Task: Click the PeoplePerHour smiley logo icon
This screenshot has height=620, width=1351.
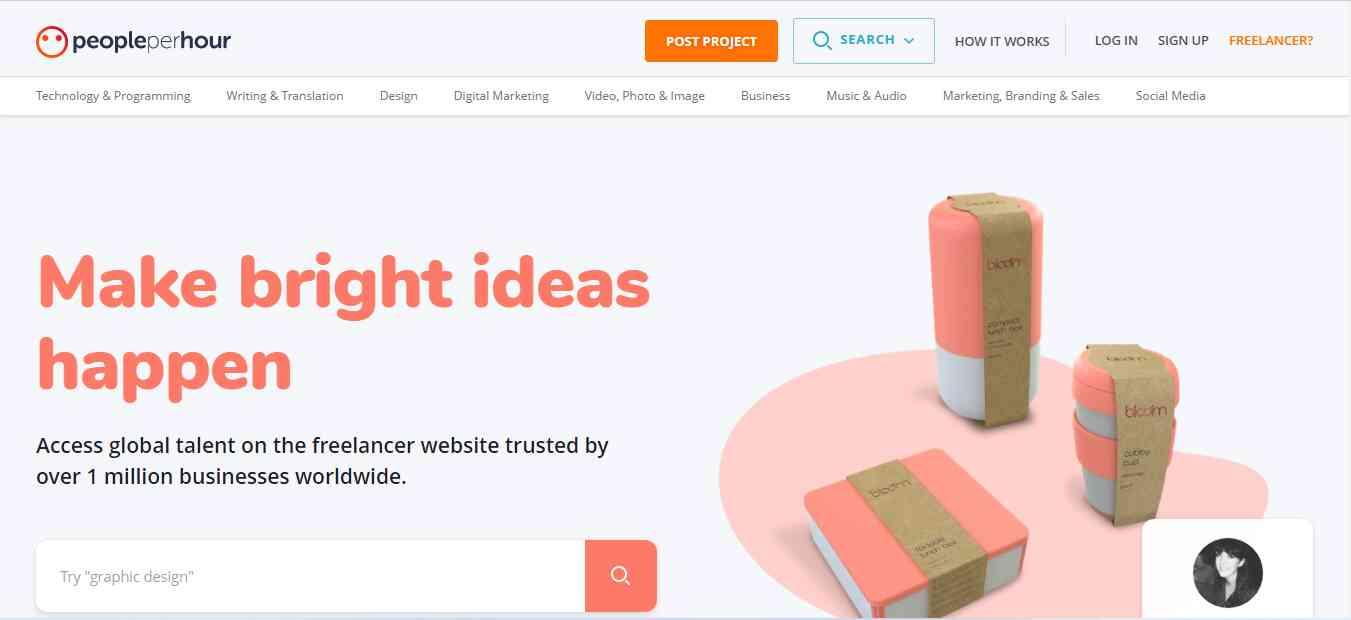Action: (x=51, y=41)
